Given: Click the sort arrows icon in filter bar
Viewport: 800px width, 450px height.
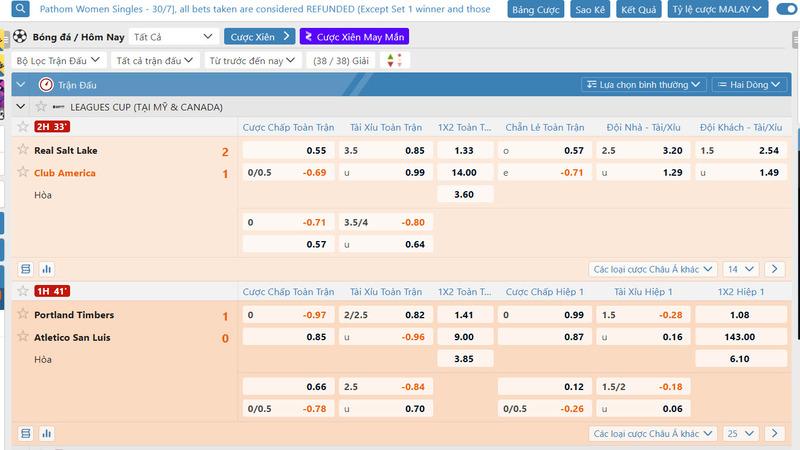Looking at the screenshot, I should click(392, 60).
